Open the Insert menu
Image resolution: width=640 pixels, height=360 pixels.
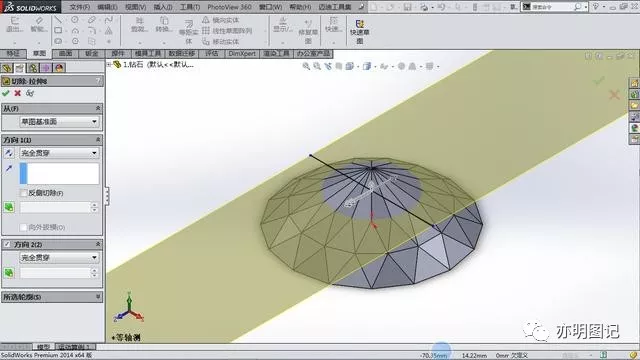pos(163,7)
